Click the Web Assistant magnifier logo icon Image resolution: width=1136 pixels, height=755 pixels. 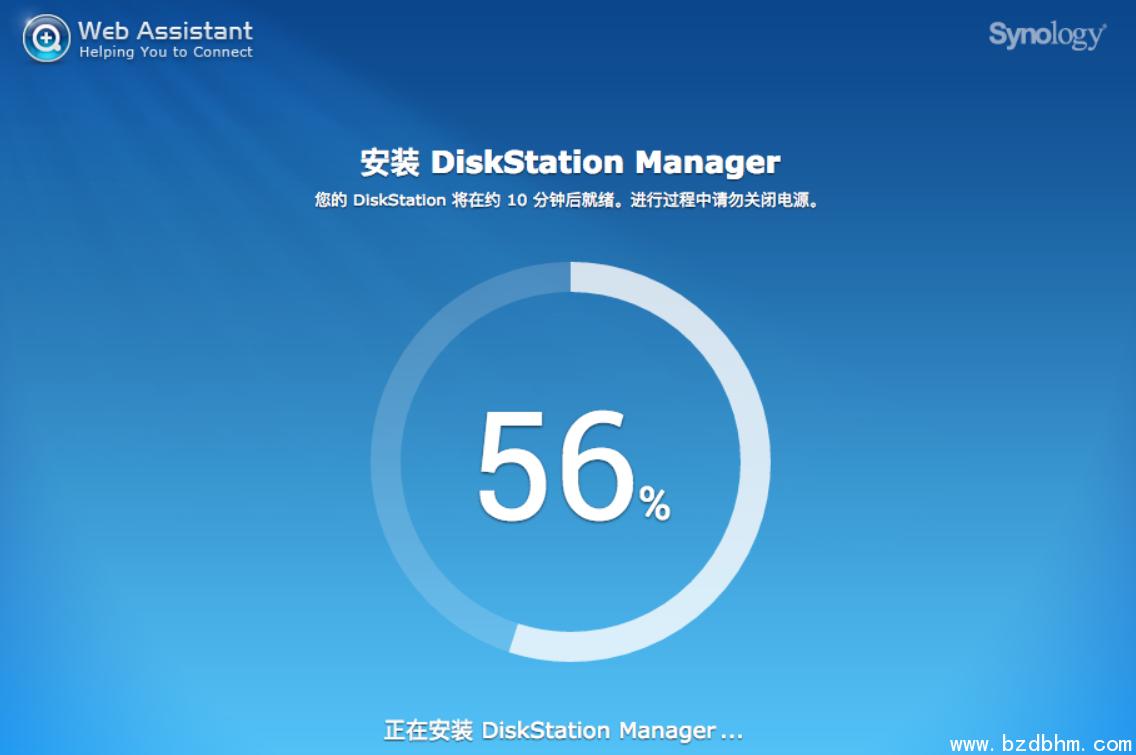pyautogui.click(x=46, y=38)
